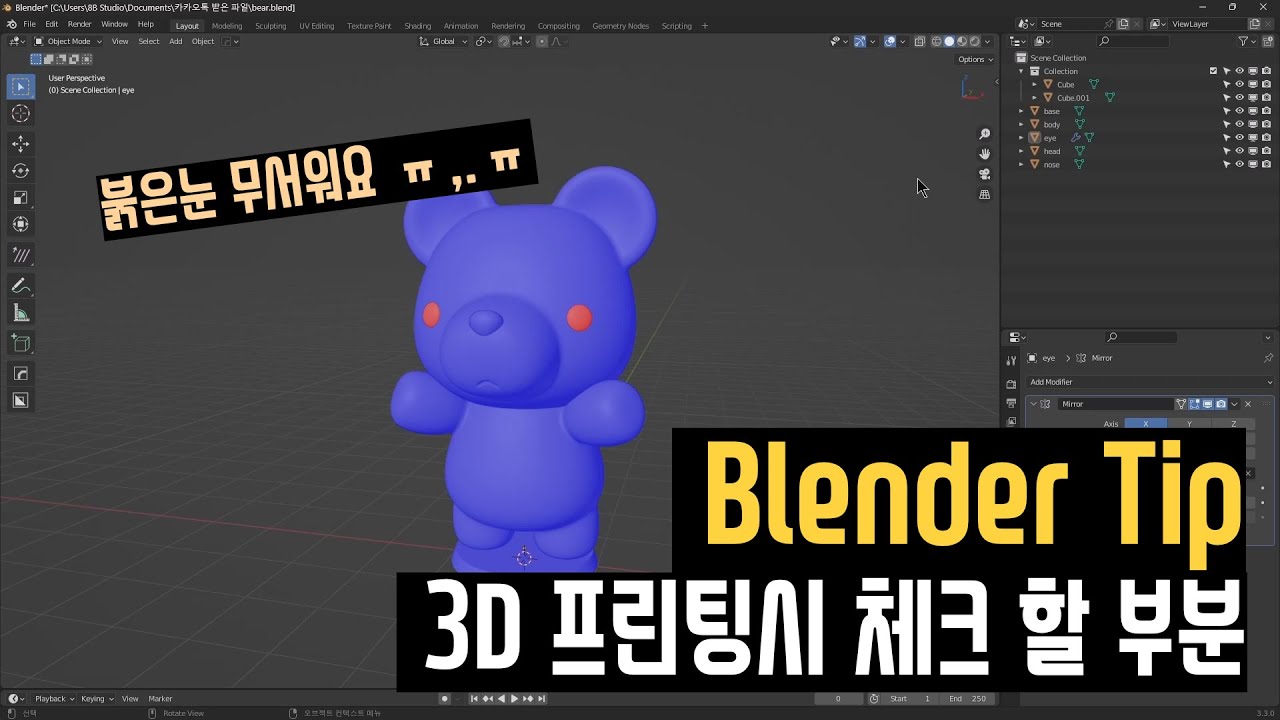Collapse the Collection tree row
Screen dimensions: 1280x720
point(1021,71)
